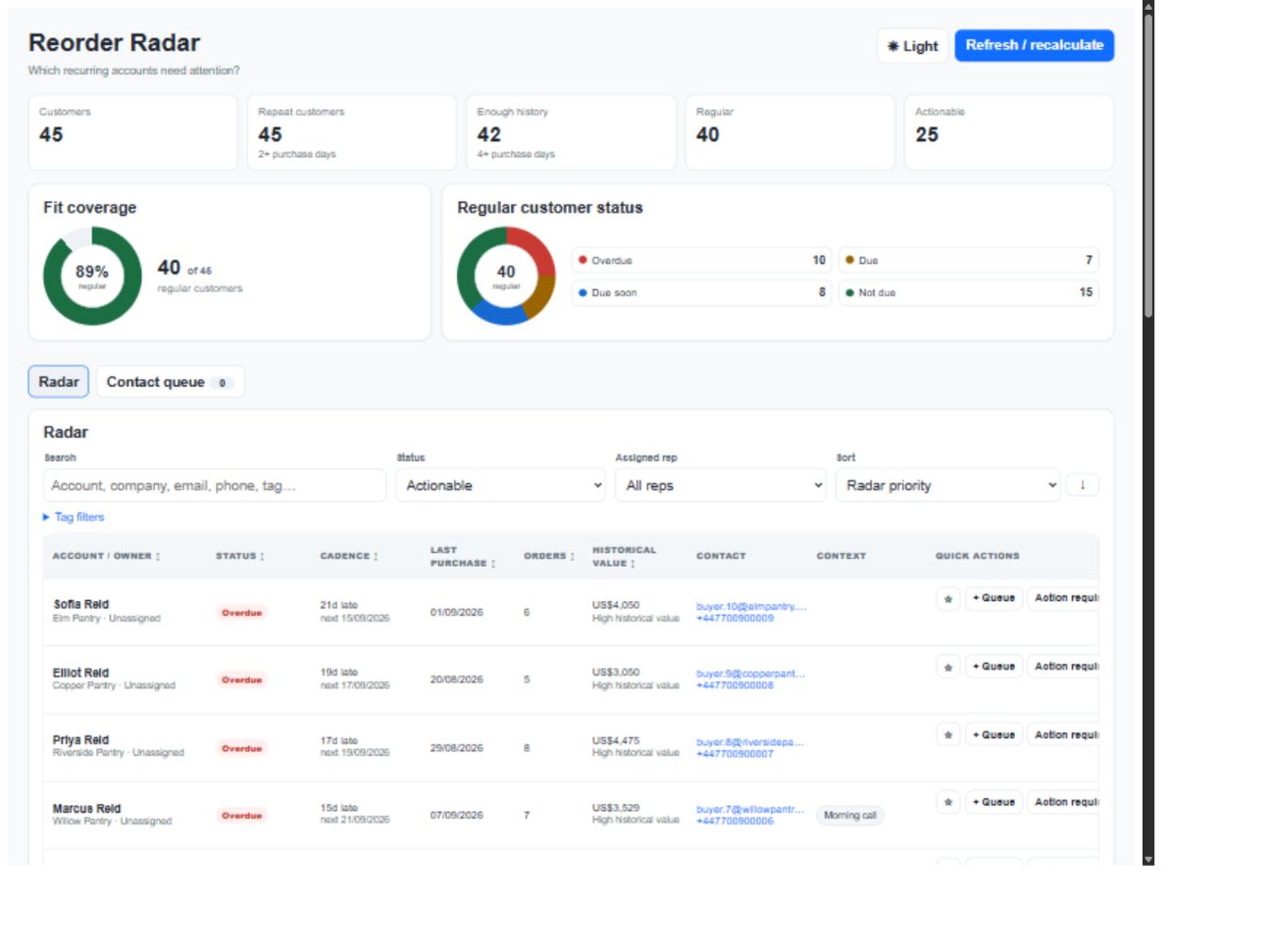The height and width of the screenshot is (952, 1270).
Task: Open the Sort by Radar priority dropdown
Action: click(x=948, y=485)
